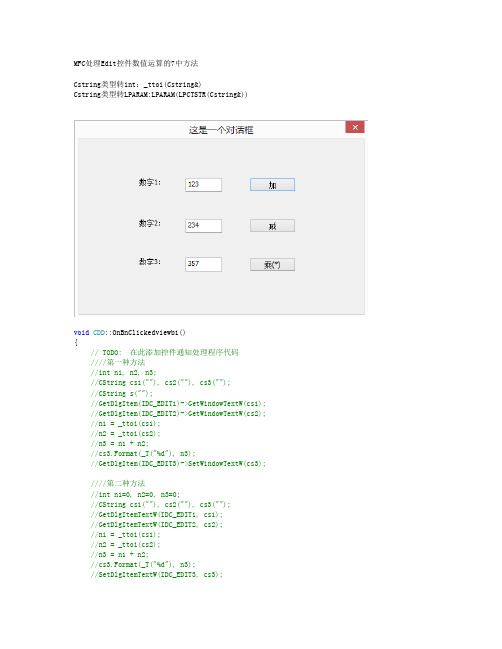Click the heading MFC处理Edit控件数值运算的7中方法
The width and height of the screenshot is (502, 649).
coord(136,63)
